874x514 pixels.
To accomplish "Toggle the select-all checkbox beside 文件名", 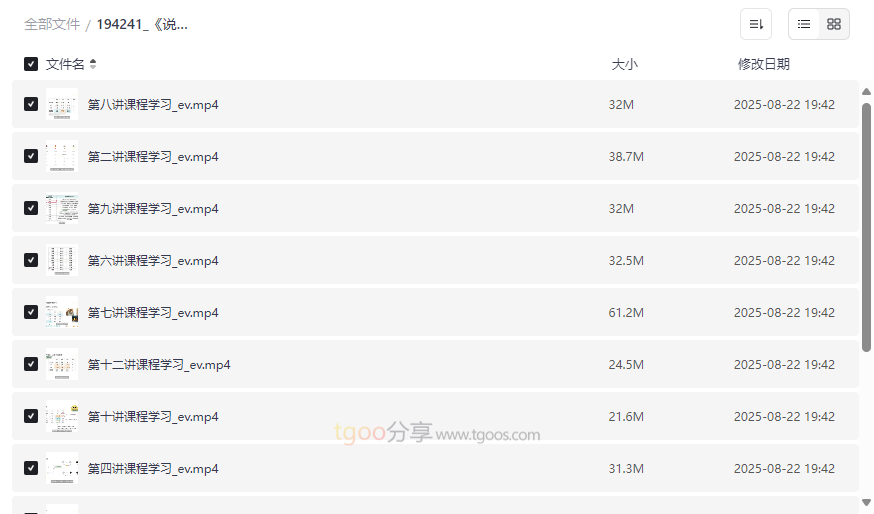I will pyautogui.click(x=31, y=64).
